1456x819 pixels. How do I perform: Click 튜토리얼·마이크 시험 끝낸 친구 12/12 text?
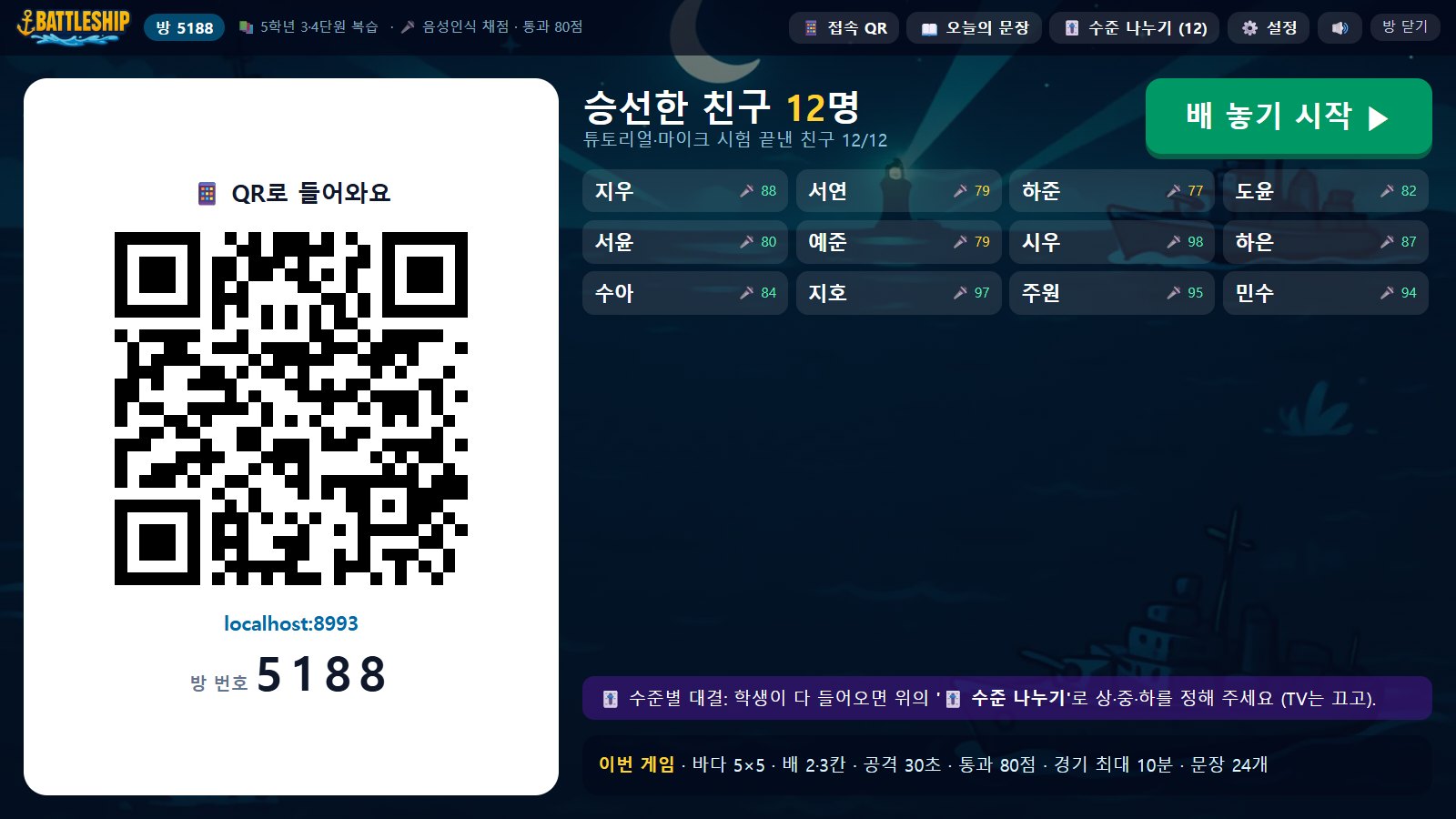(x=735, y=139)
